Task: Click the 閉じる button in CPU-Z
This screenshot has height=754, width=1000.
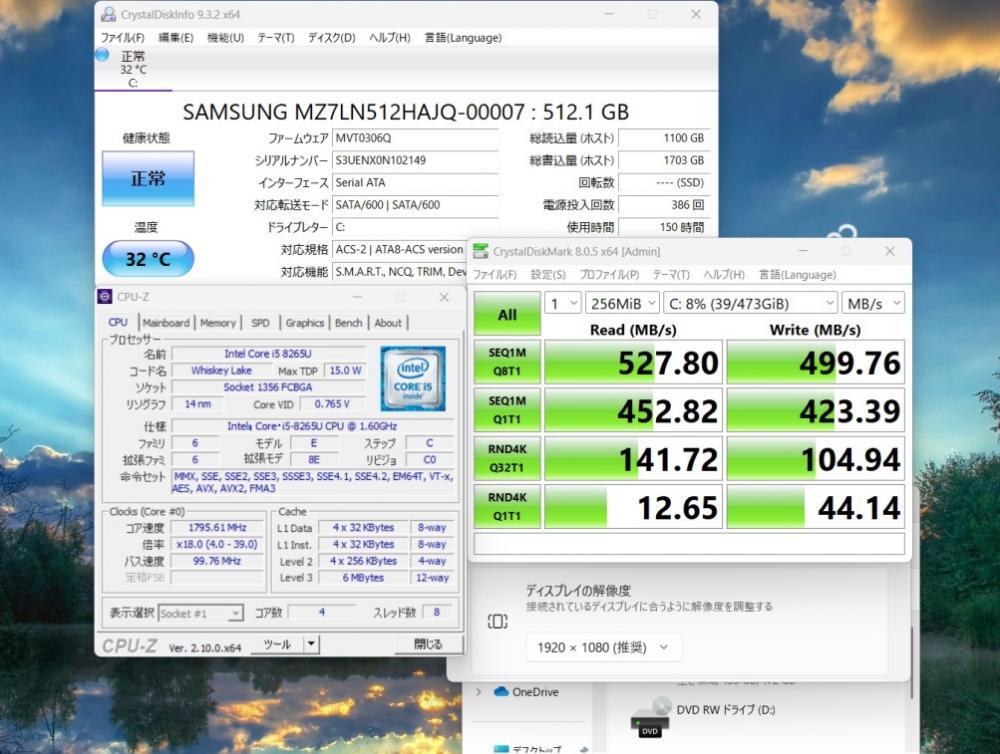Action: tap(428, 644)
